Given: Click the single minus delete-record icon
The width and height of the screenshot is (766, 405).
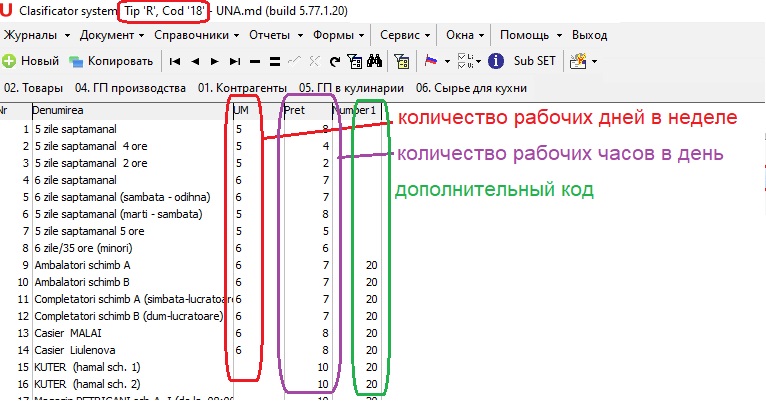Looking at the screenshot, I should [255, 62].
